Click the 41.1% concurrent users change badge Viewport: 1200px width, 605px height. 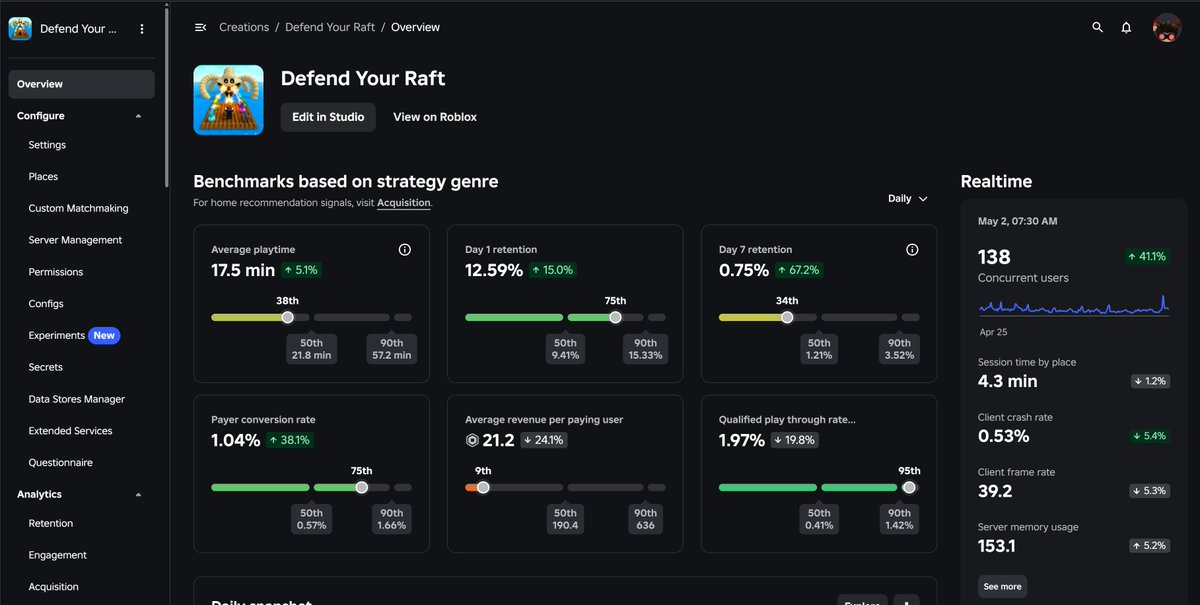[1147, 257]
